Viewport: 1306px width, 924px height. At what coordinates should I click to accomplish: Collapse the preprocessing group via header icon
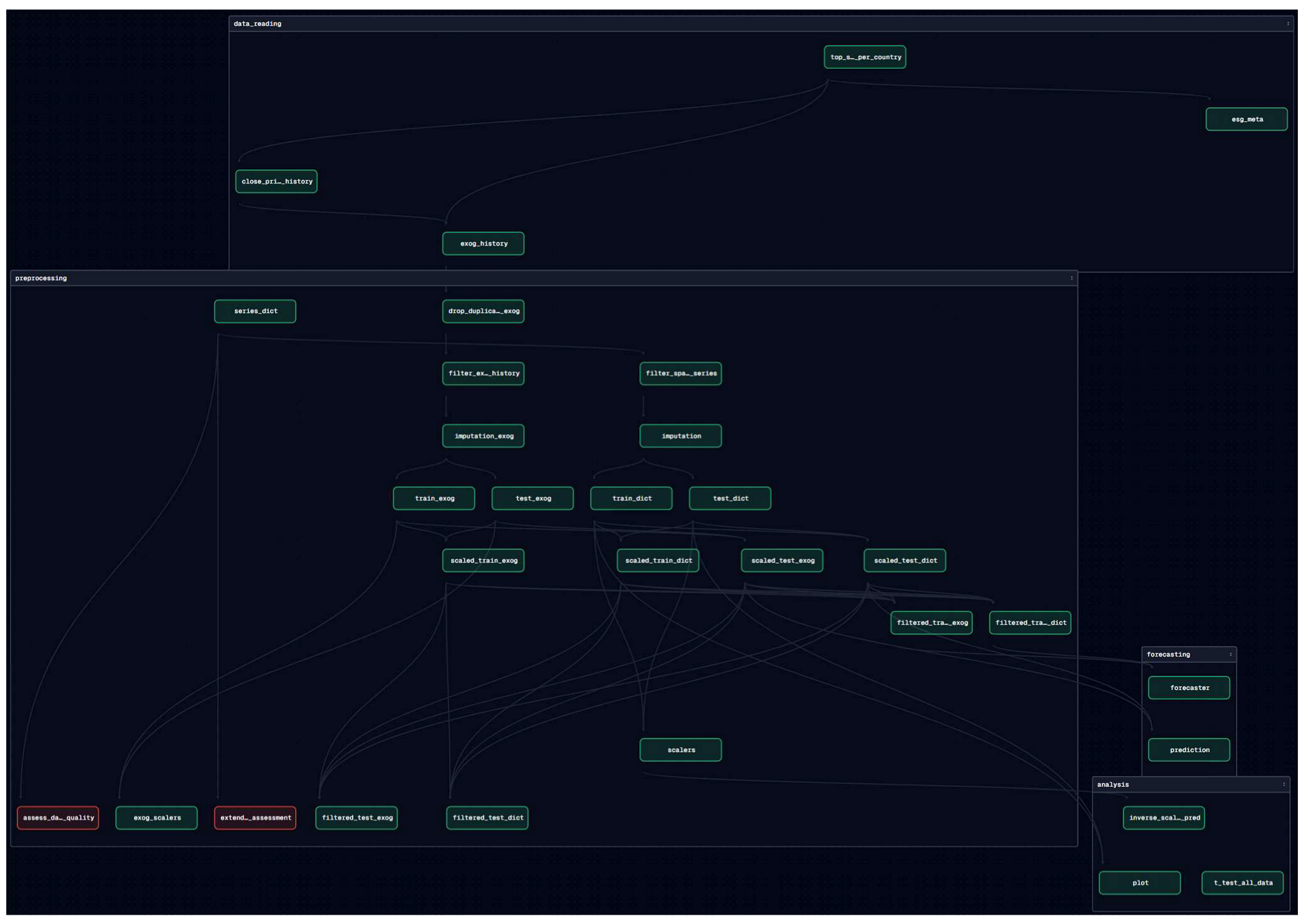pyautogui.click(x=1071, y=278)
